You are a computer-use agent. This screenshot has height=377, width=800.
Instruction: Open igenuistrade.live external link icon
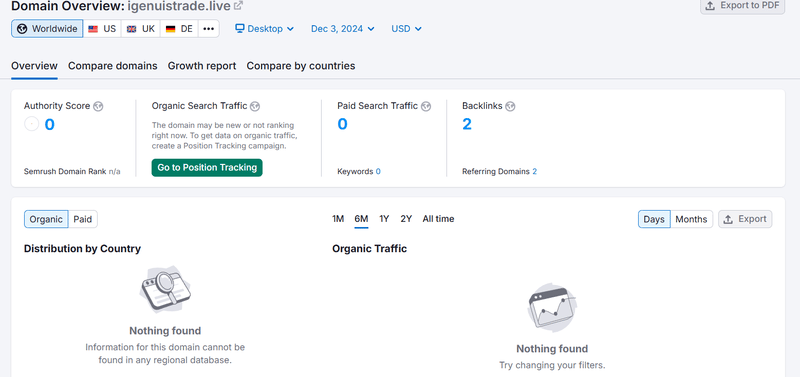(238, 6)
